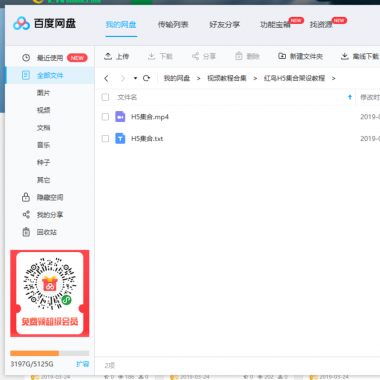
Task: Sort by the 文件名 column header
Action: tap(127, 97)
